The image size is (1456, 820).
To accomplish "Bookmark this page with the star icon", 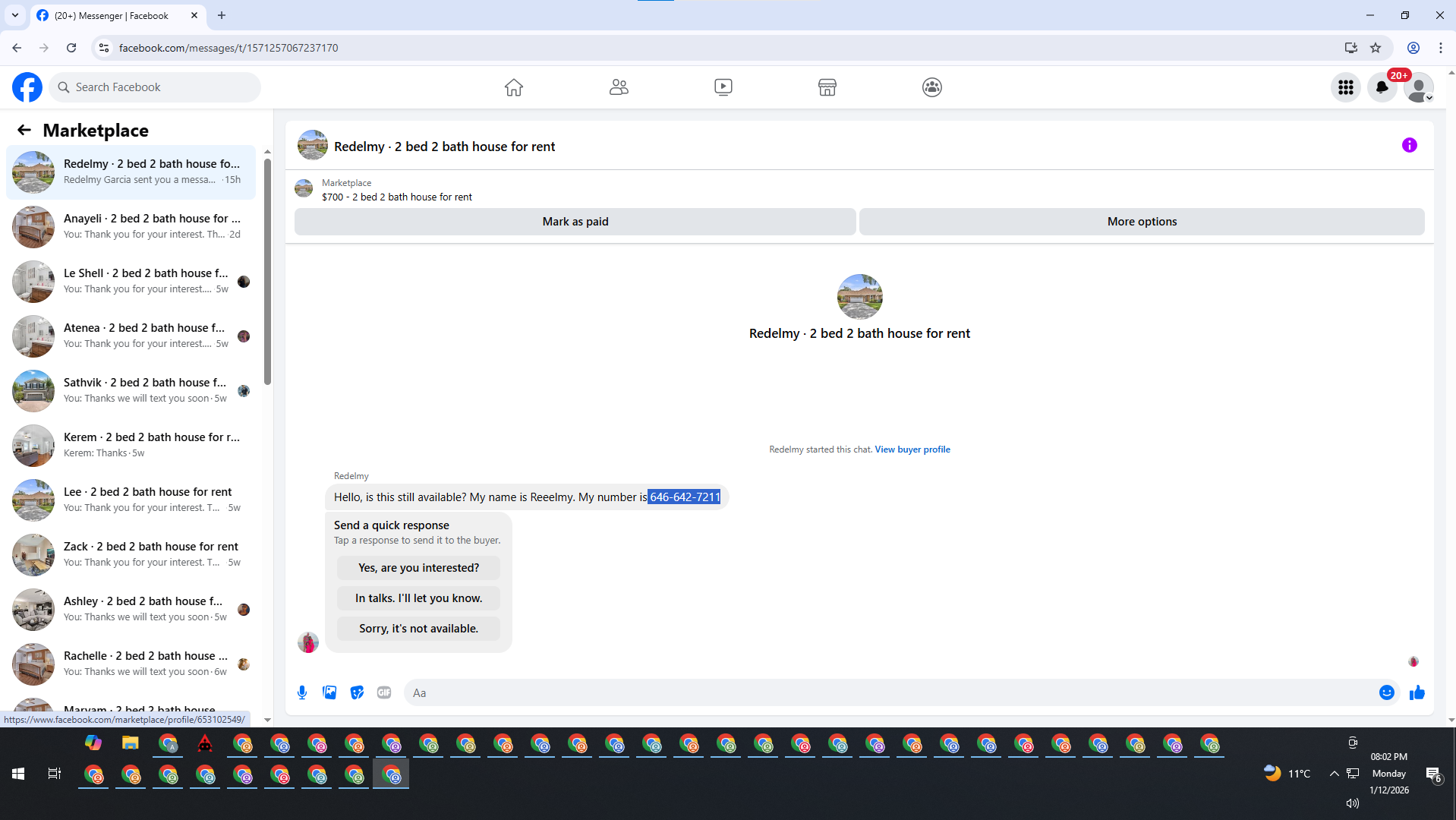I will [1376, 48].
